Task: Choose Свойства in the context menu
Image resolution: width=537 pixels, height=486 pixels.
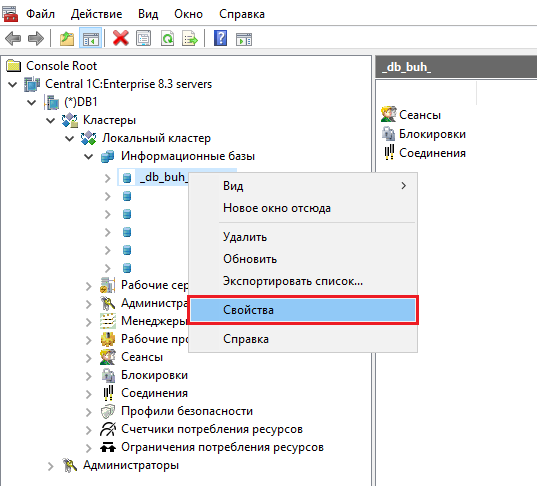Action: (303, 310)
